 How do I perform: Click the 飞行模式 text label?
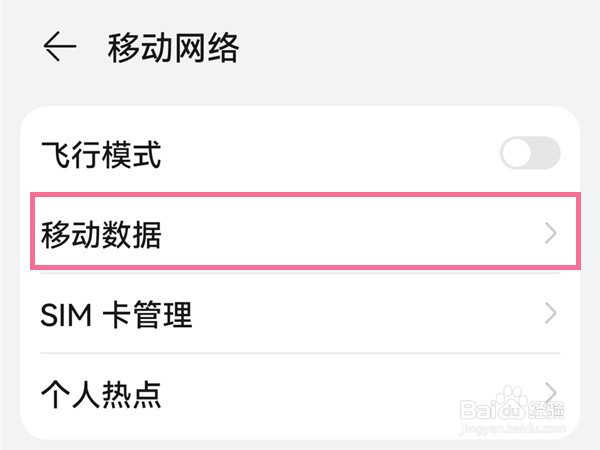(x=101, y=155)
